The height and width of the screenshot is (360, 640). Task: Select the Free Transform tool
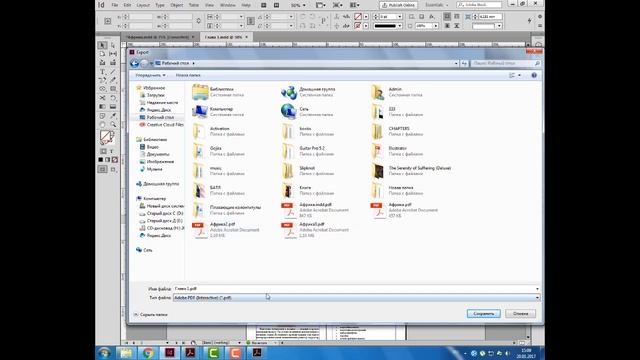point(113,98)
